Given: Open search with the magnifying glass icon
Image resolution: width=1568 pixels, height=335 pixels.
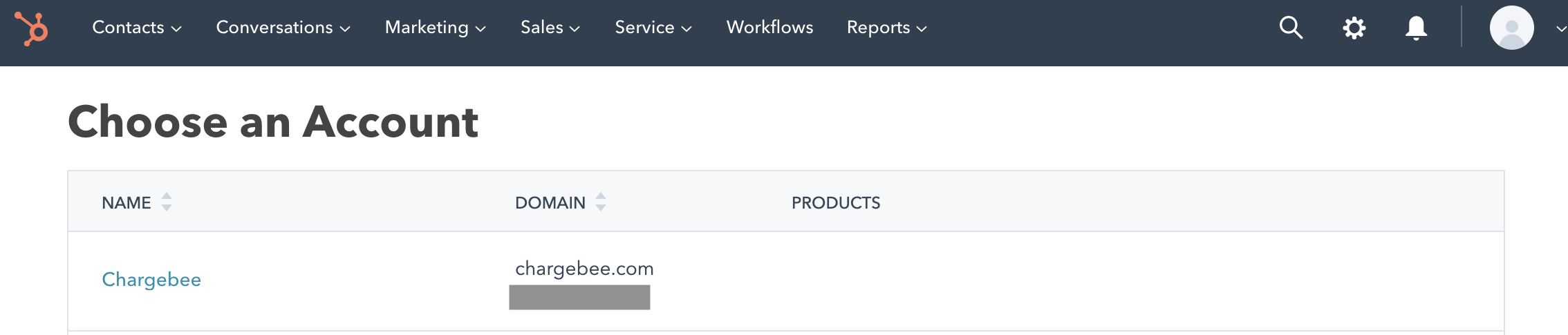Looking at the screenshot, I should (x=1290, y=28).
